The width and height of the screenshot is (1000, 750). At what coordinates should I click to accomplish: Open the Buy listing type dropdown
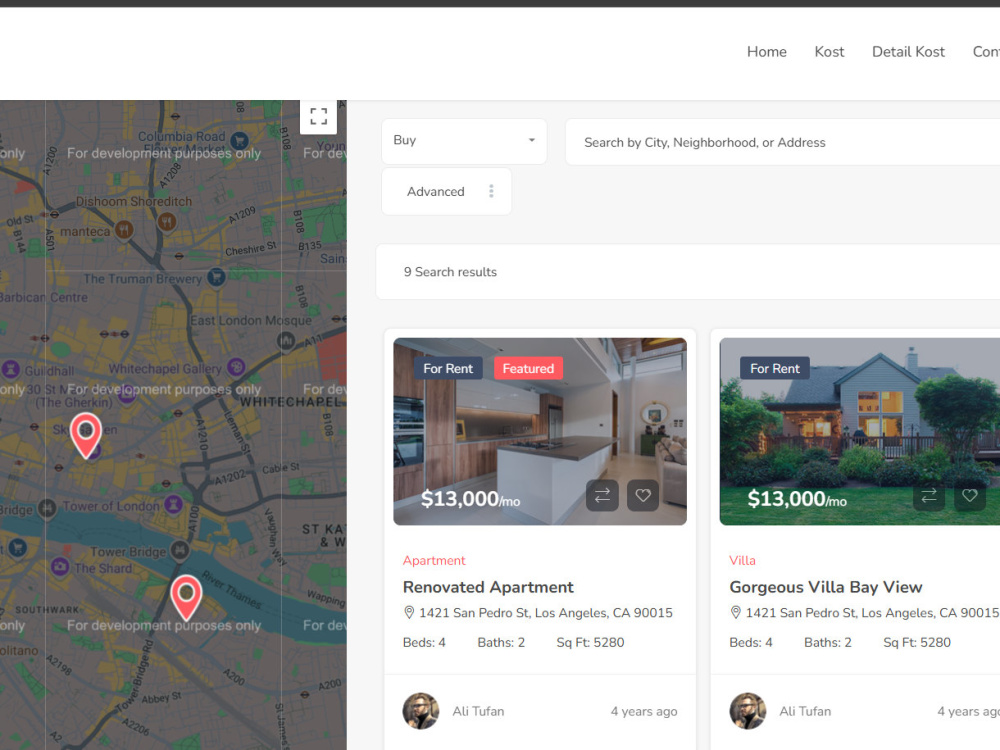pyautogui.click(x=464, y=141)
